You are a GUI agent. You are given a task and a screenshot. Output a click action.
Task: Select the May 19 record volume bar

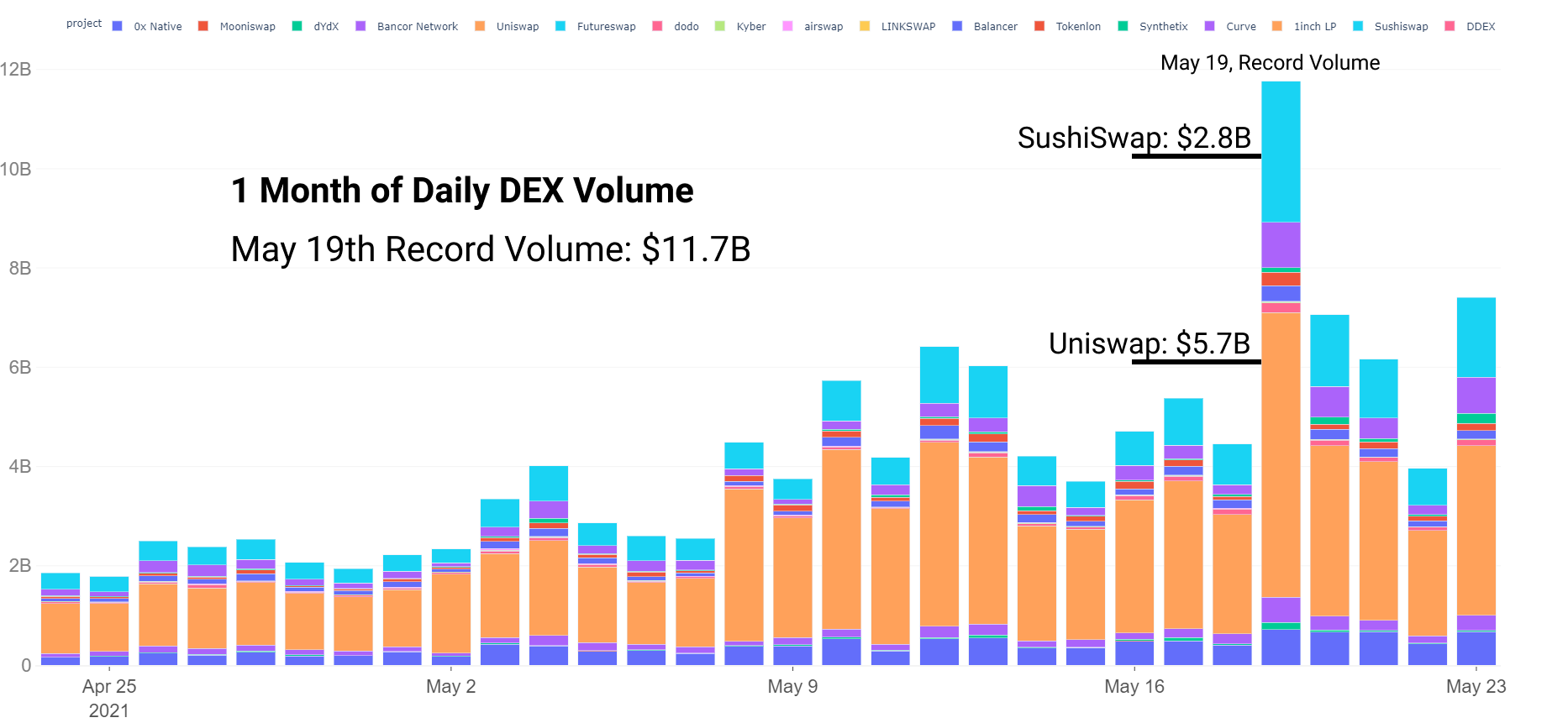pyautogui.click(x=1281, y=373)
